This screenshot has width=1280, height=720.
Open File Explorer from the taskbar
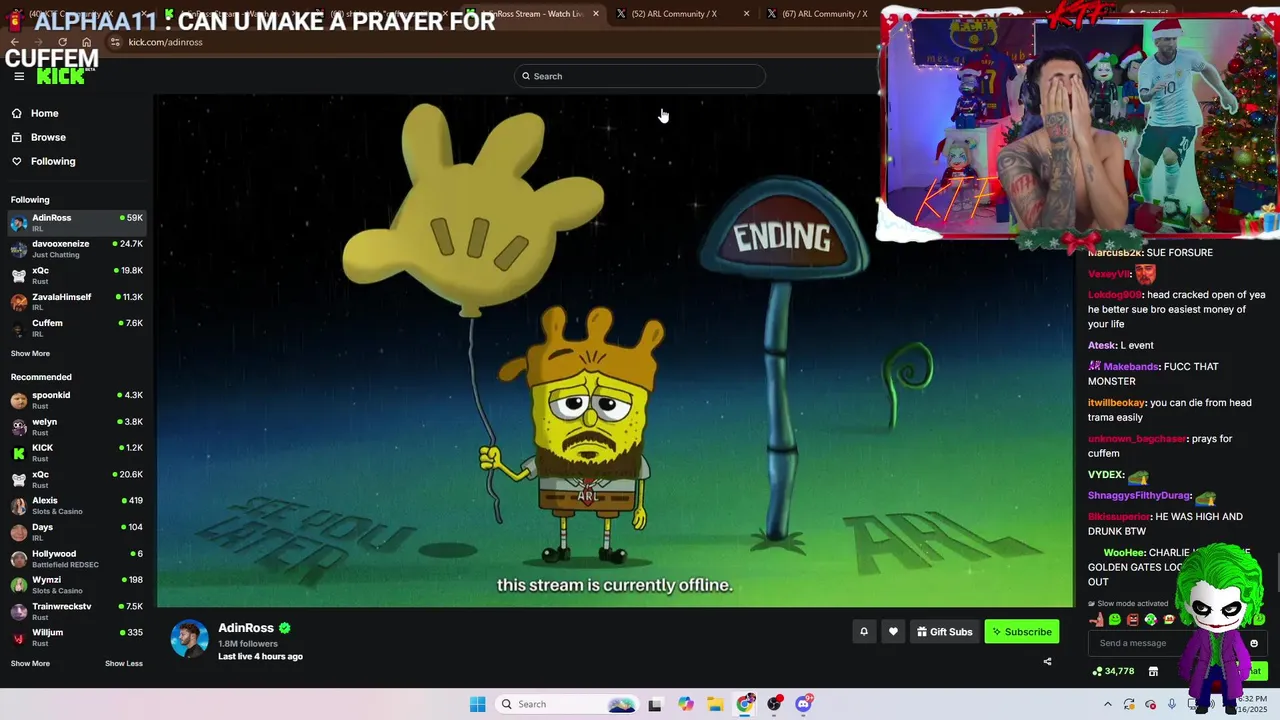715,704
